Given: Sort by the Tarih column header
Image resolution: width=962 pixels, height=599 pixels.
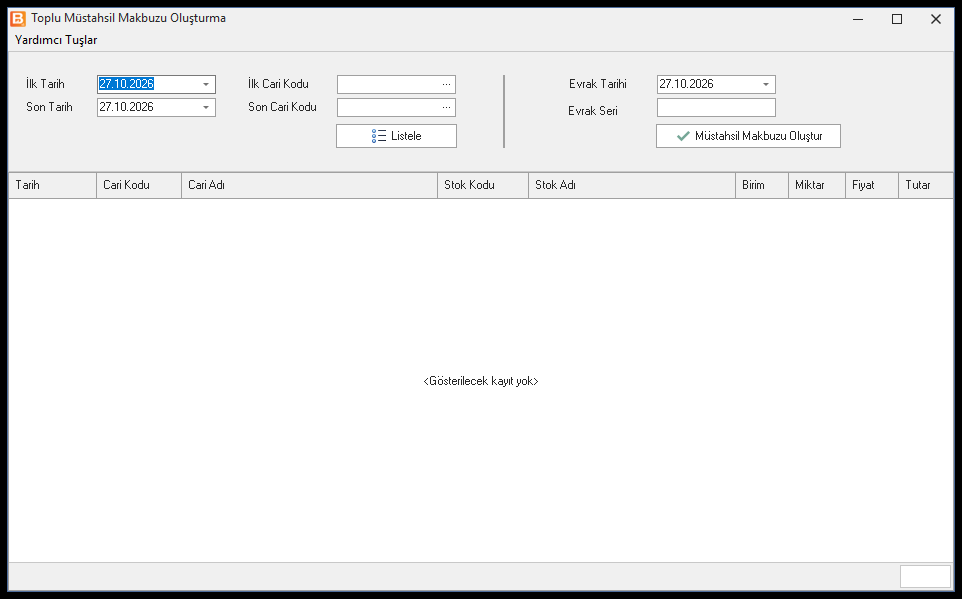Looking at the screenshot, I should click(52, 185).
